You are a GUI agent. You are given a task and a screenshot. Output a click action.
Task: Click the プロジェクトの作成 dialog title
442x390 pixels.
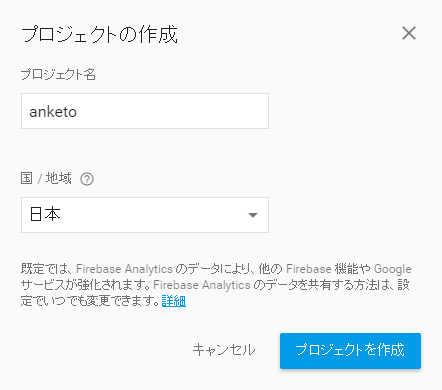[x=99, y=34]
